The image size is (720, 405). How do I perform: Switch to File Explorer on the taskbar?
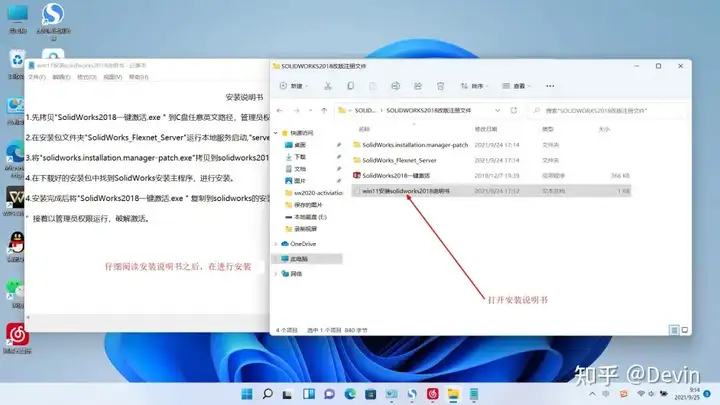click(453, 394)
